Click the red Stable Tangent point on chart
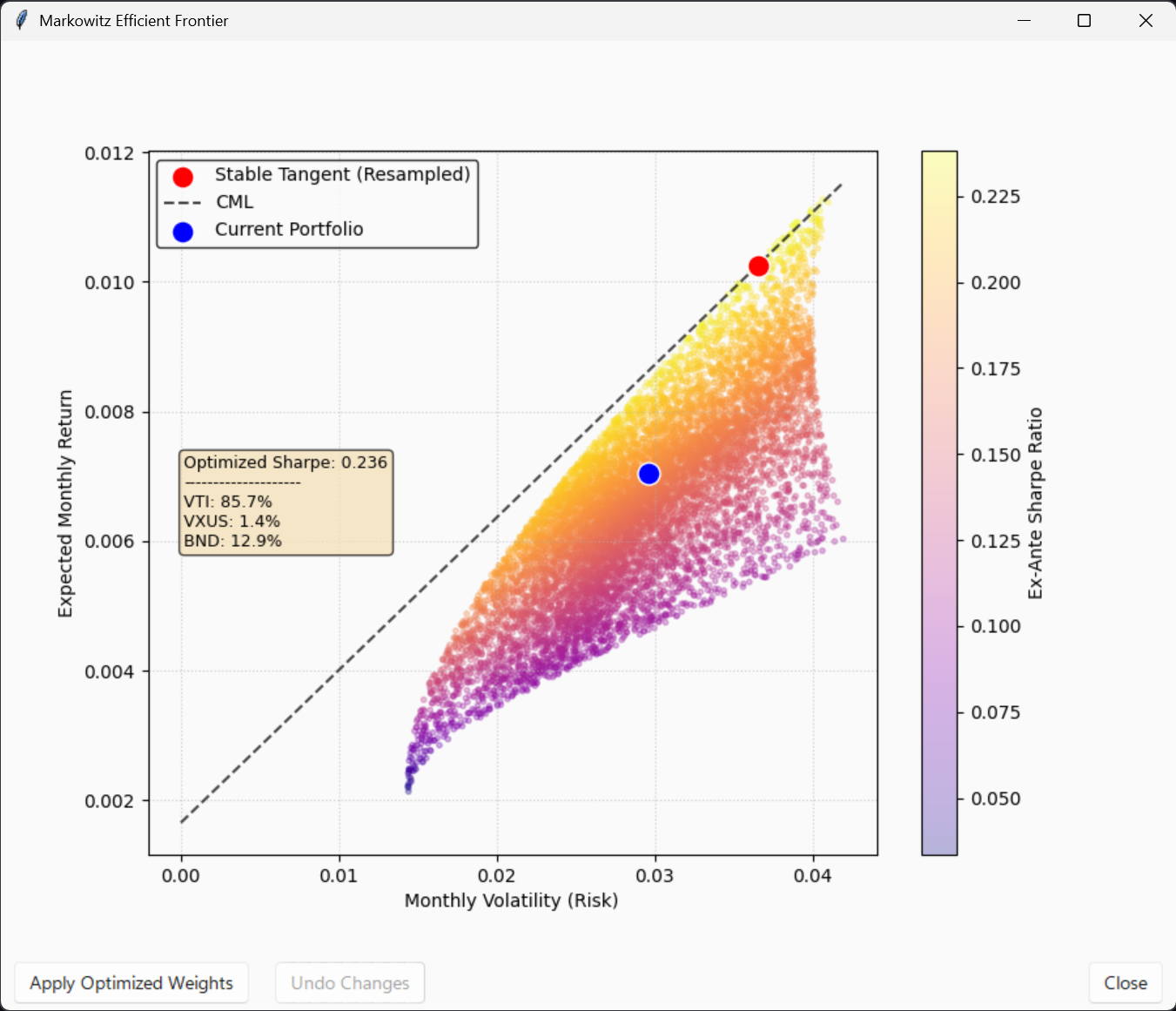The image size is (1176, 1011). point(758,266)
